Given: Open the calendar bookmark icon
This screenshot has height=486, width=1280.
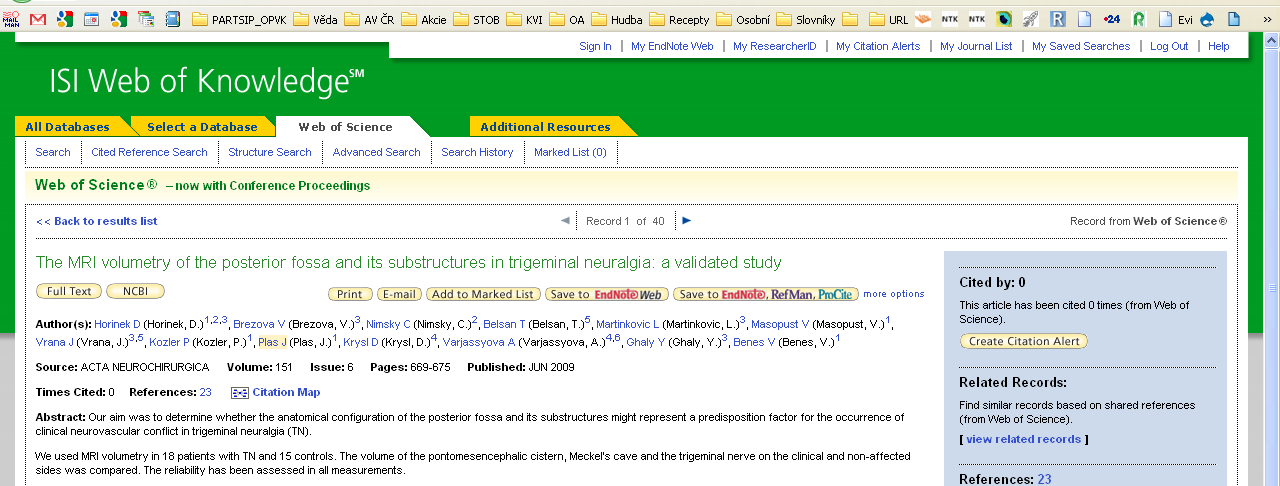Looking at the screenshot, I should click(91, 18).
